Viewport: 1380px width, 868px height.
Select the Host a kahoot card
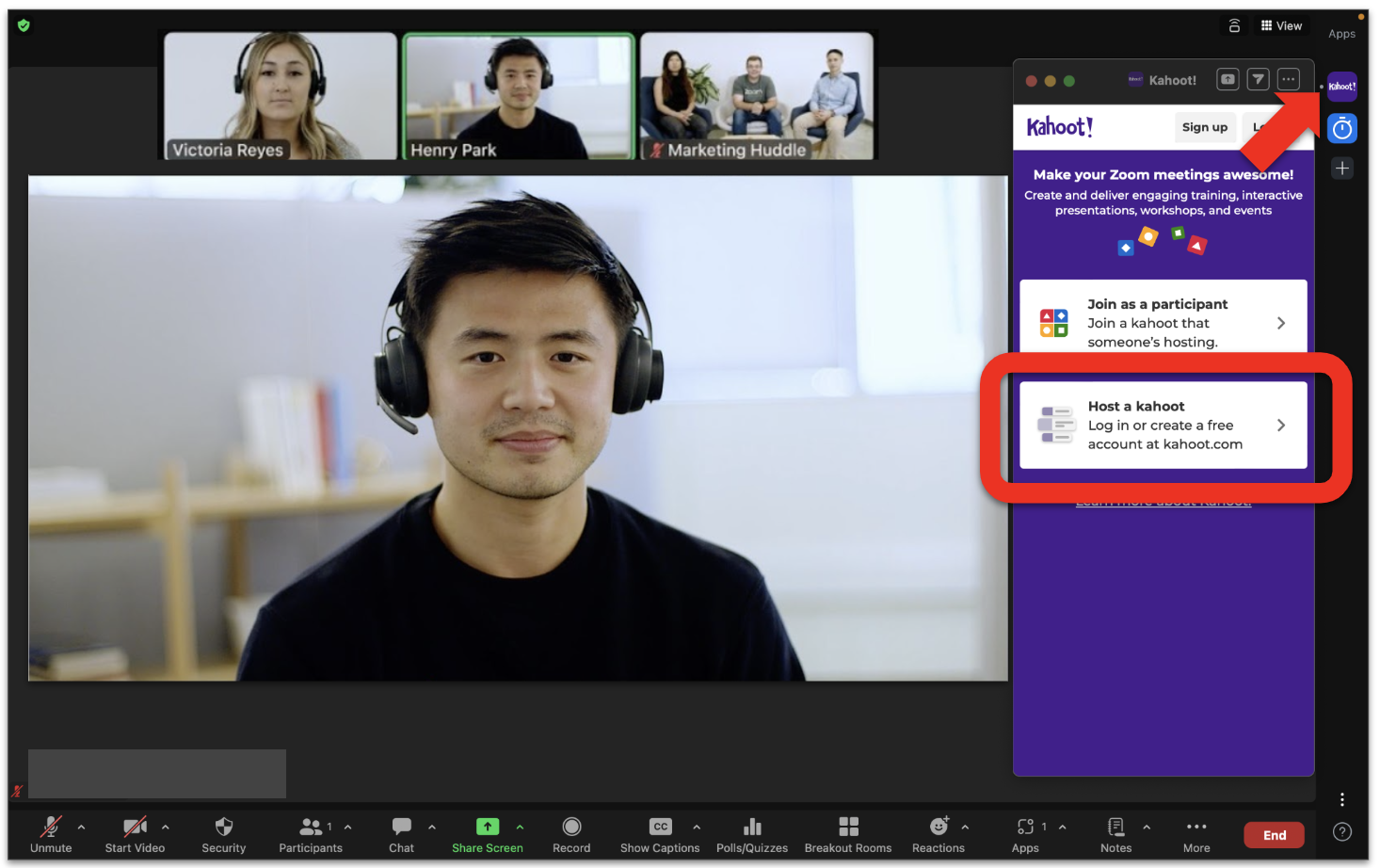[1163, 425]
